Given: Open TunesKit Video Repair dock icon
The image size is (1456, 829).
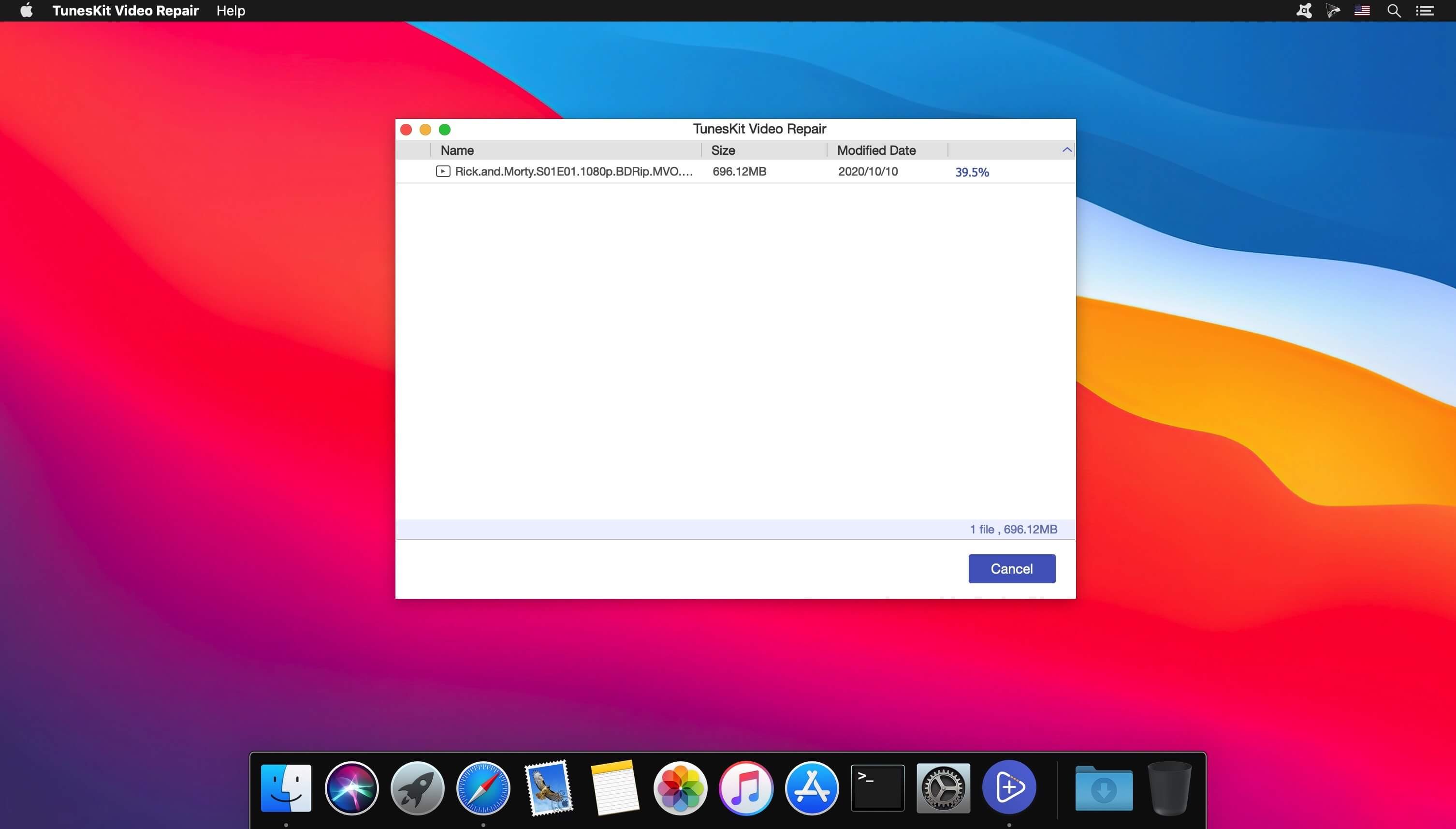Looking at the screenshot, I should tap(1009, 787).
